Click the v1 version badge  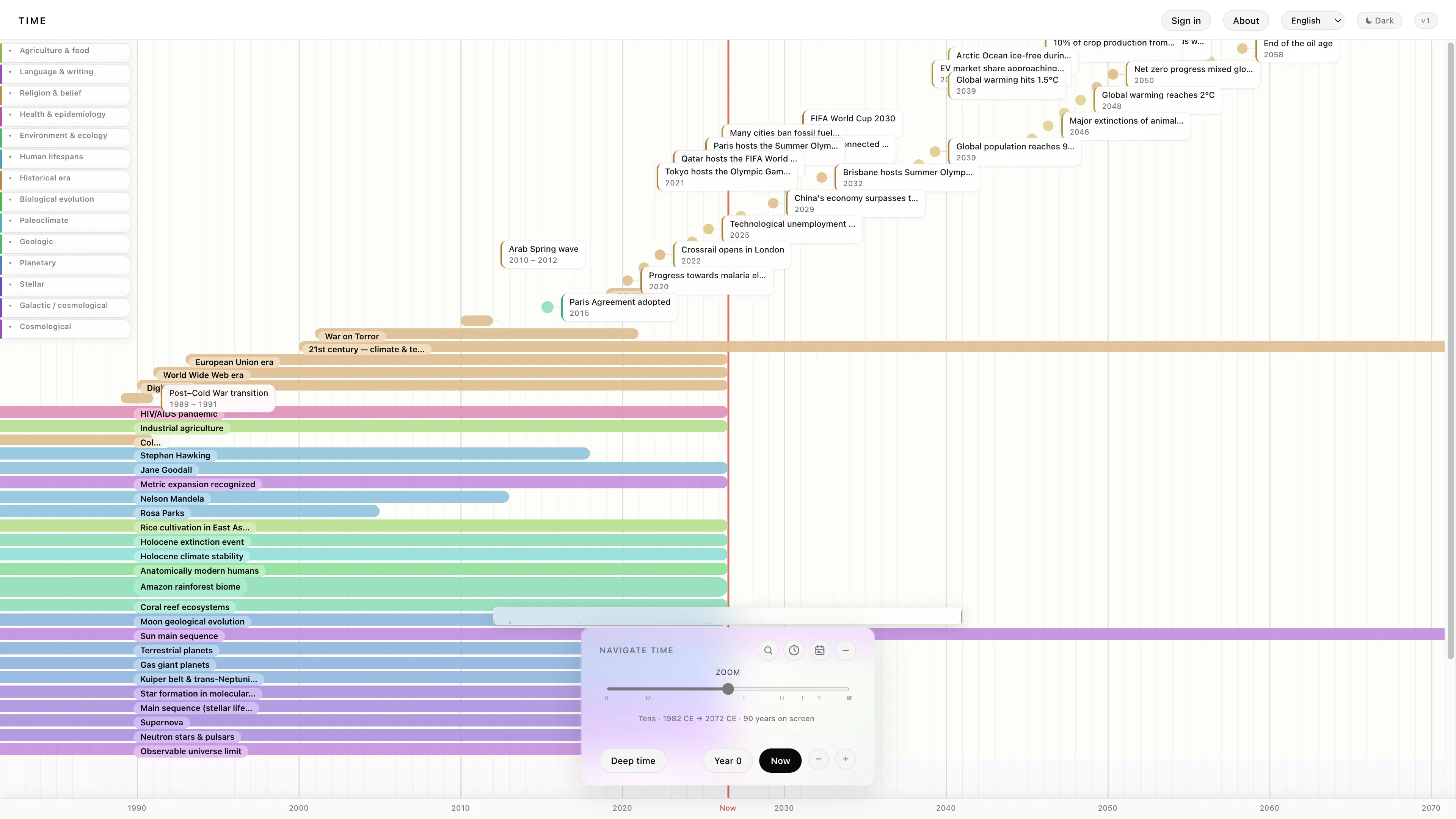[x=1426, y=21]
